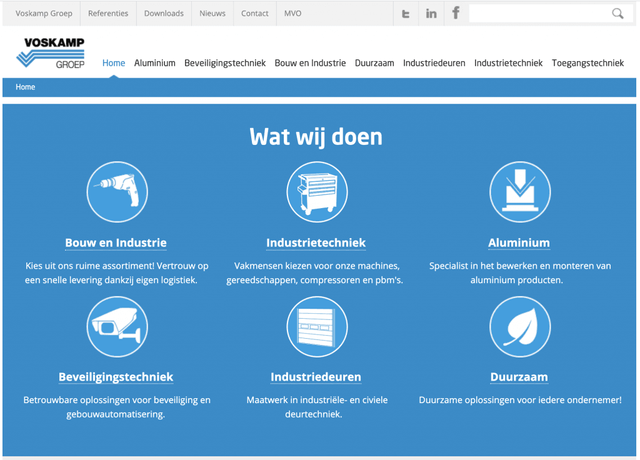Viewport: 640px width, 460px height.
Task: Open the Industrietechniek heading link
Action: (x=316, y=243)
